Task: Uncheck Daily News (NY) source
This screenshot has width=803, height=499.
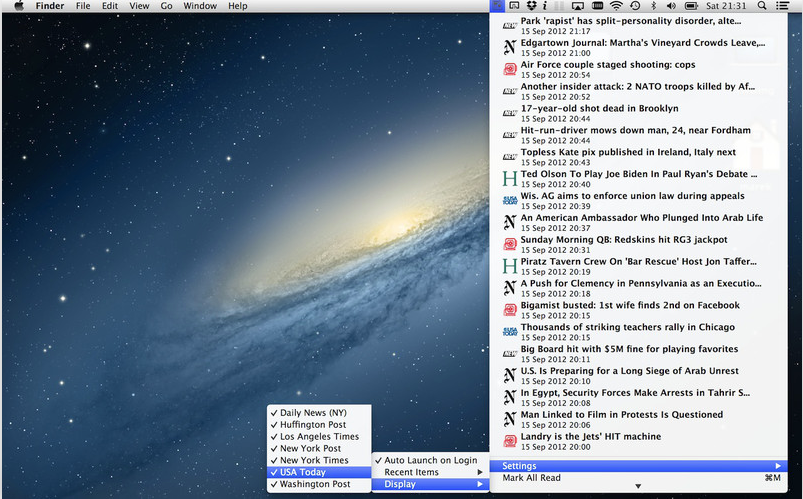Action: pyautogui.click(x=319, y=412)
